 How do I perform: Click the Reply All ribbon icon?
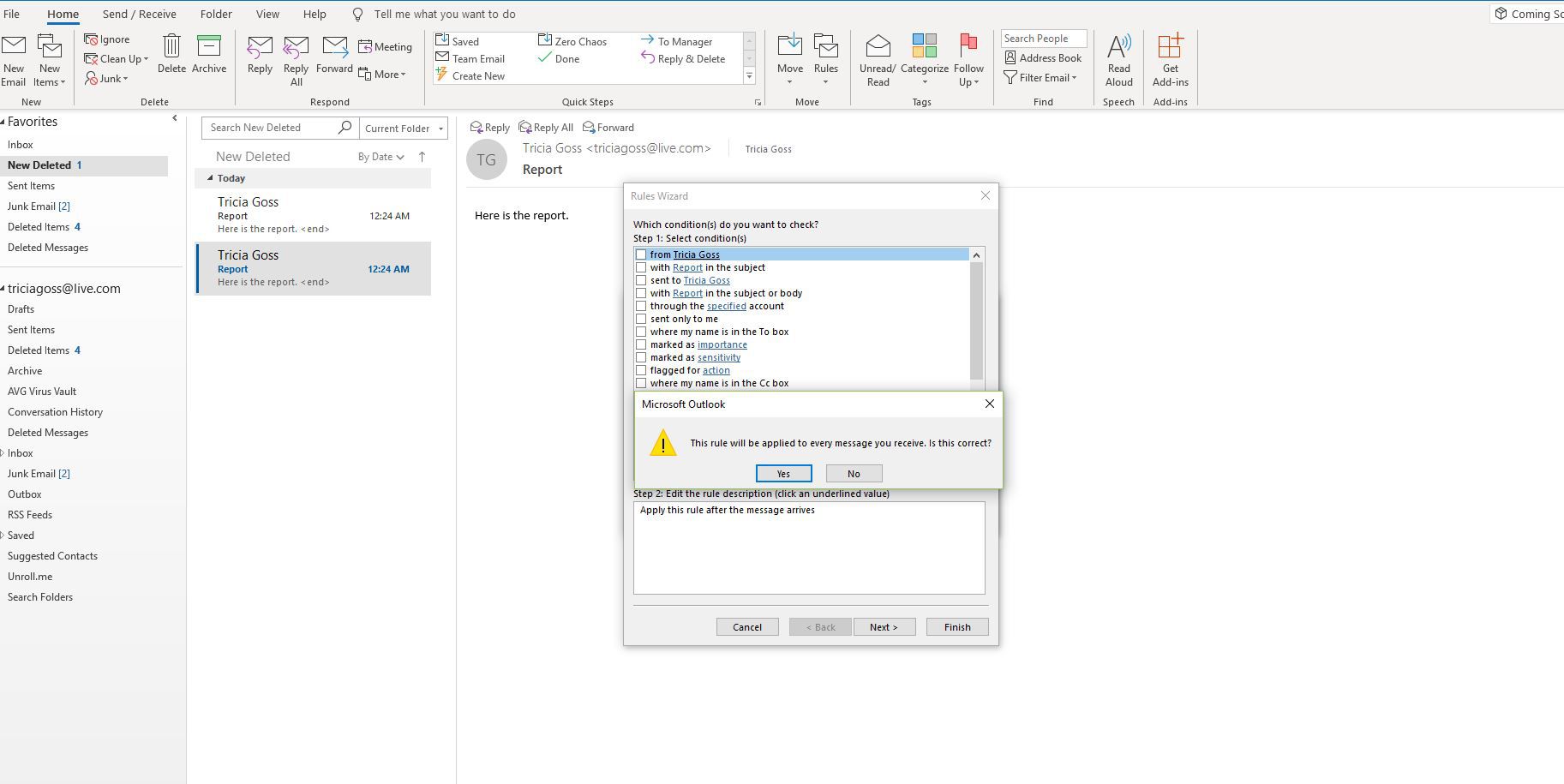click(296, 48)
